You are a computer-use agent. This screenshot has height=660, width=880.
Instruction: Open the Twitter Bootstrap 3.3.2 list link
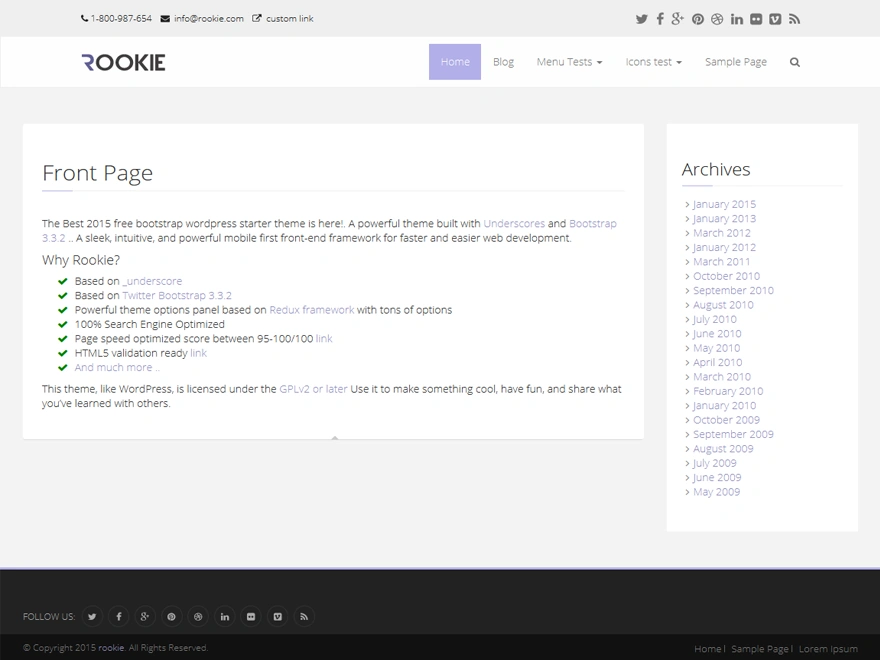[177, 296]
